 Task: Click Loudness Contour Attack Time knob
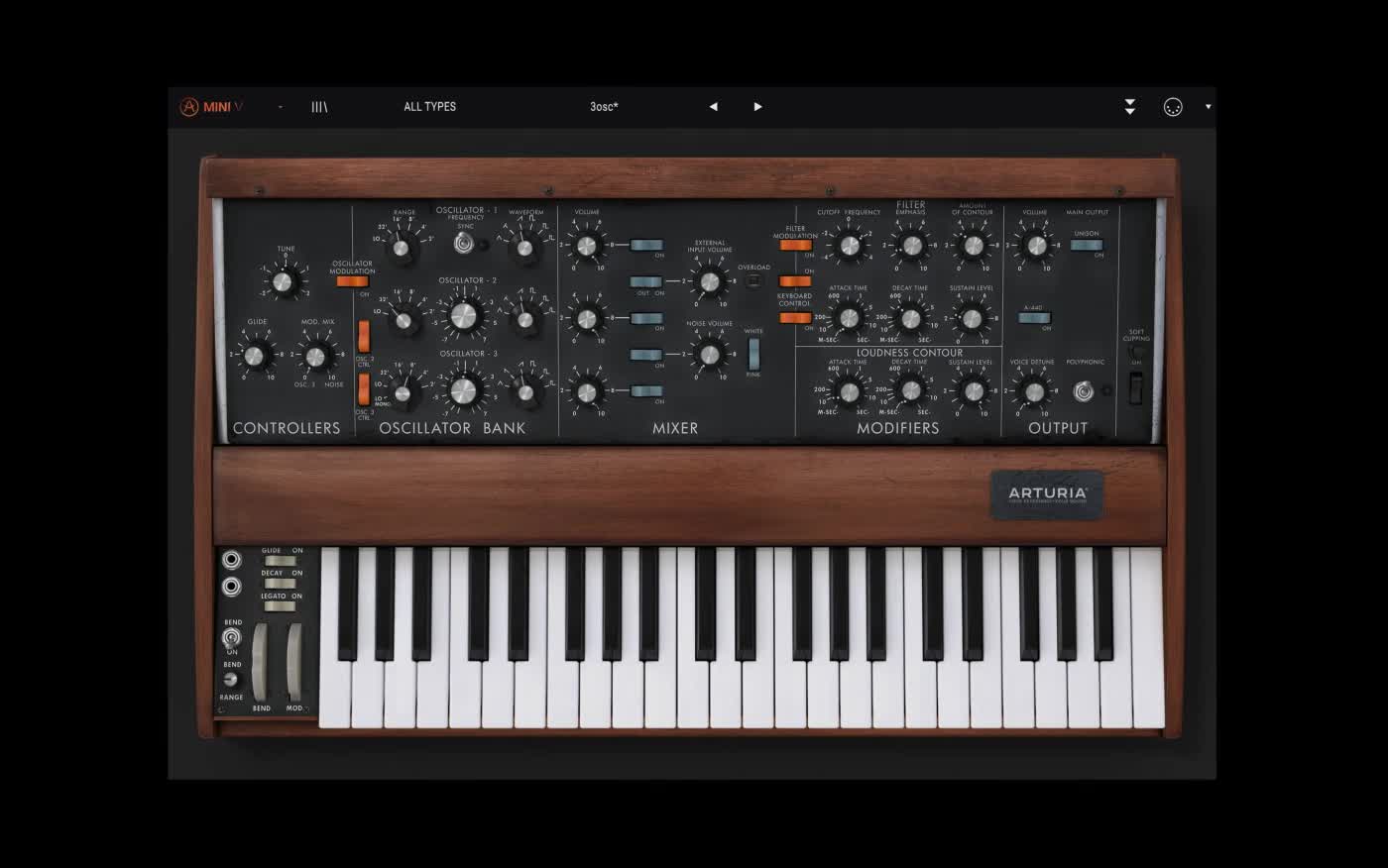pyautogui.click(x=849, y=392)
